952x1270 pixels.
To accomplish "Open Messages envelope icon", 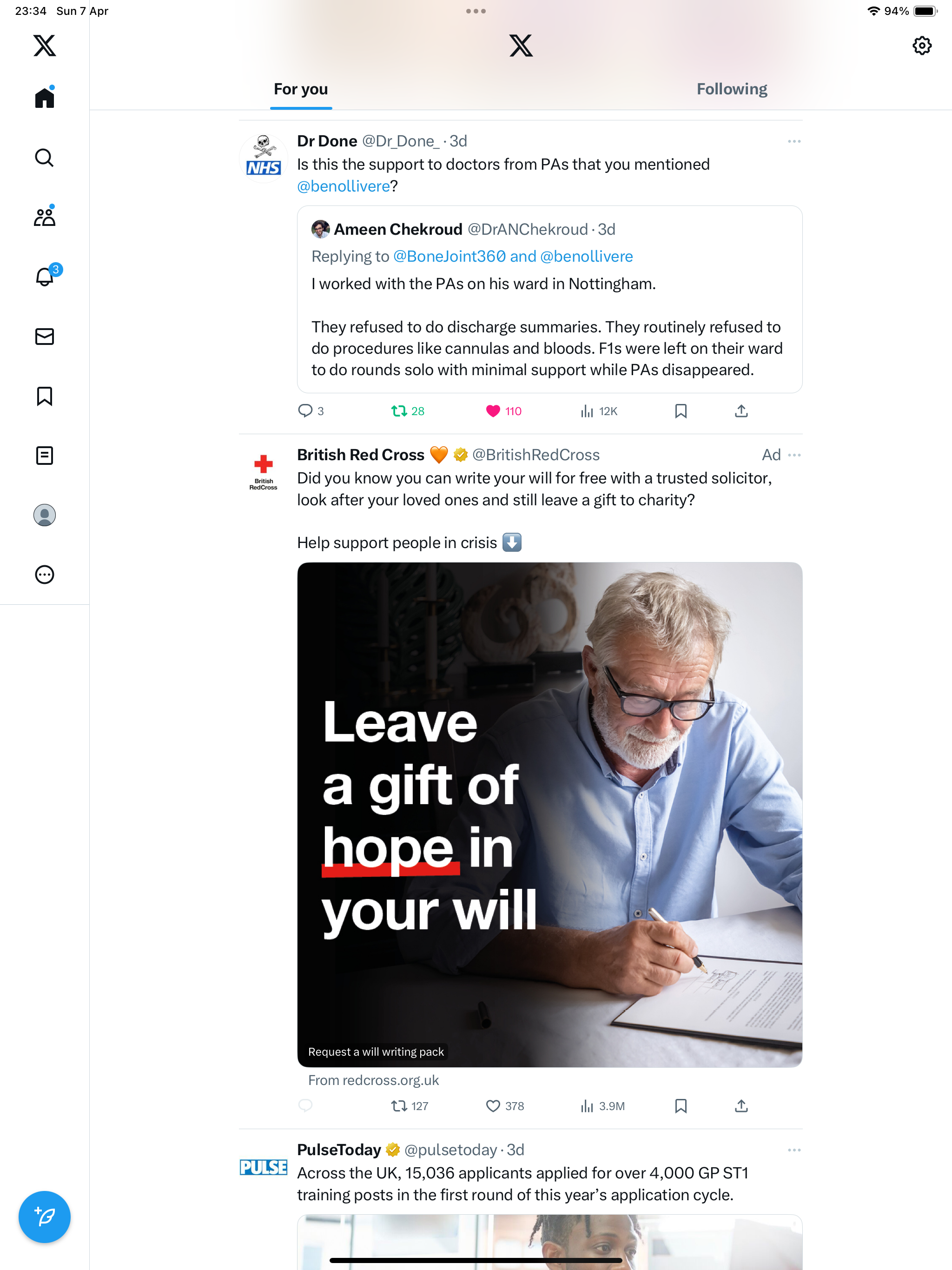I will coord(44,336).
